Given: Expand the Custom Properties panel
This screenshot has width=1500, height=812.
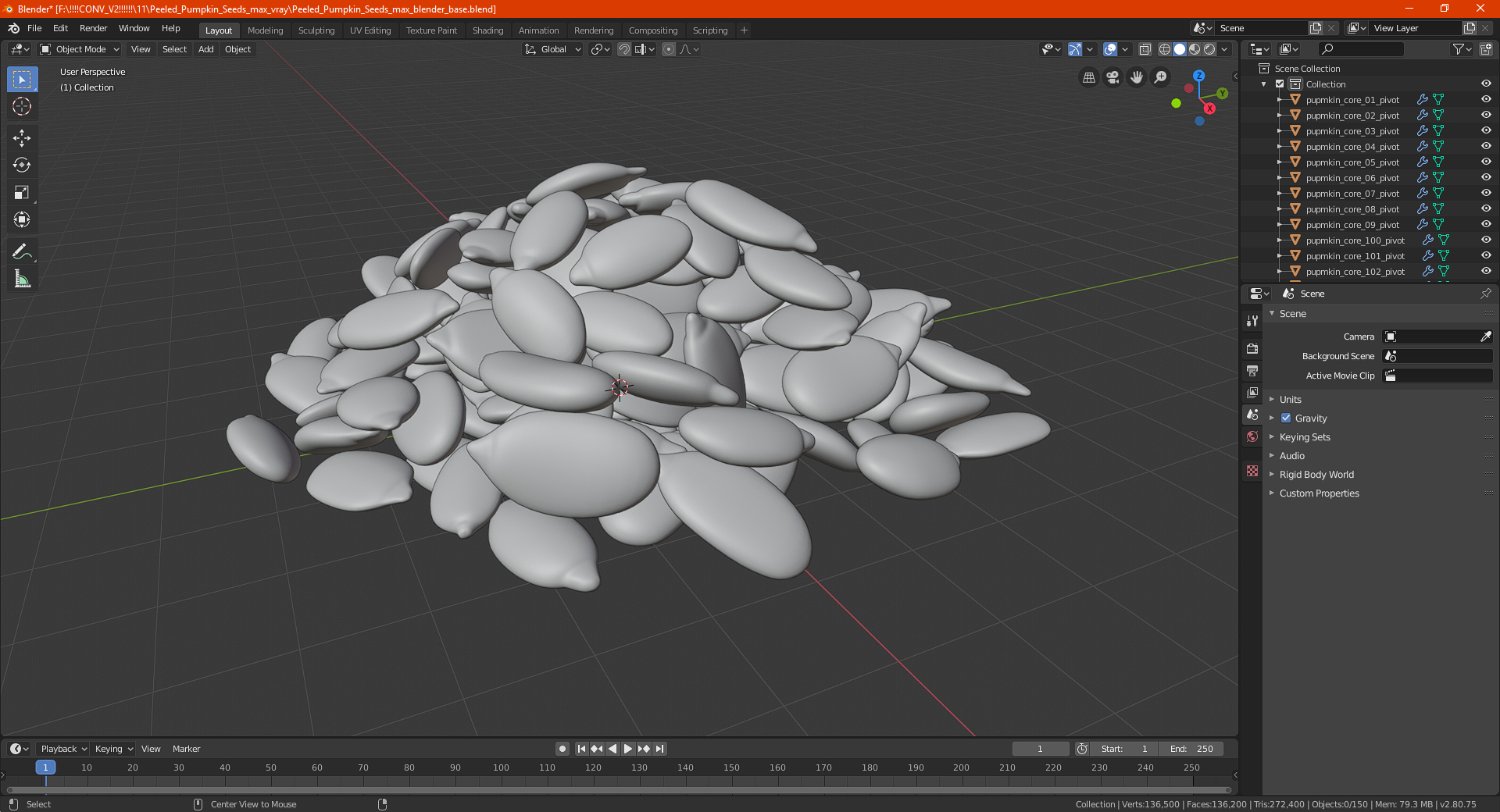Looking at the screenshot, I should (x=1319, y=493).
